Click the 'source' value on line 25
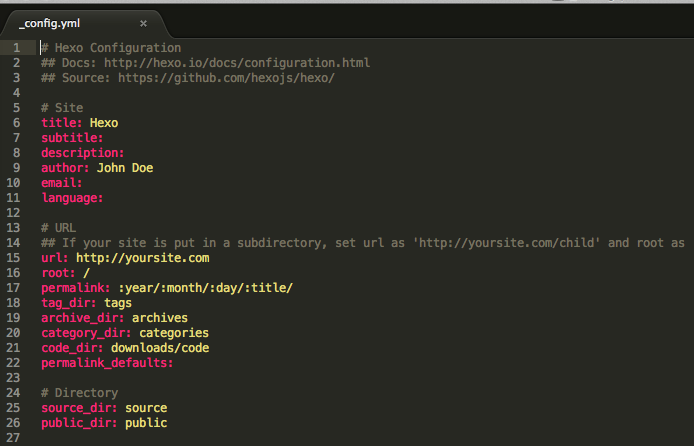Screen dimensions: 694x446 [x=146, y=408]
